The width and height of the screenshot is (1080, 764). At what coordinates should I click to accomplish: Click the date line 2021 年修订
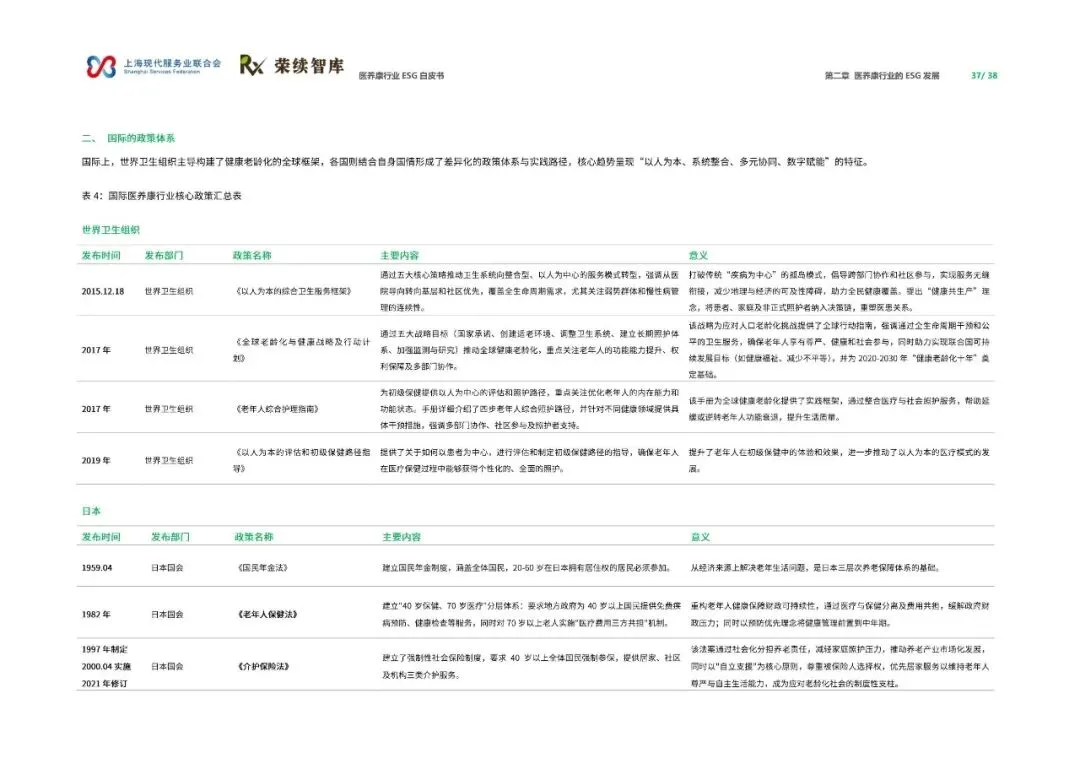pyautogui.click(x=104, y=684)
